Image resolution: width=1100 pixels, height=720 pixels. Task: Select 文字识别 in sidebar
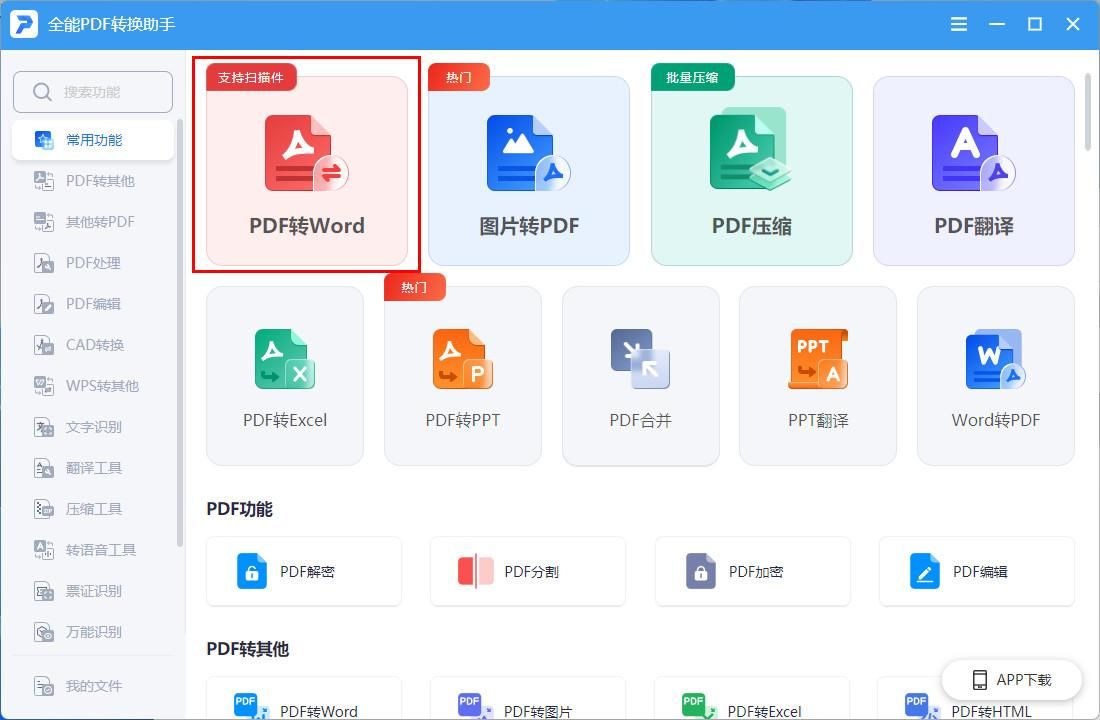pos(93,427)
